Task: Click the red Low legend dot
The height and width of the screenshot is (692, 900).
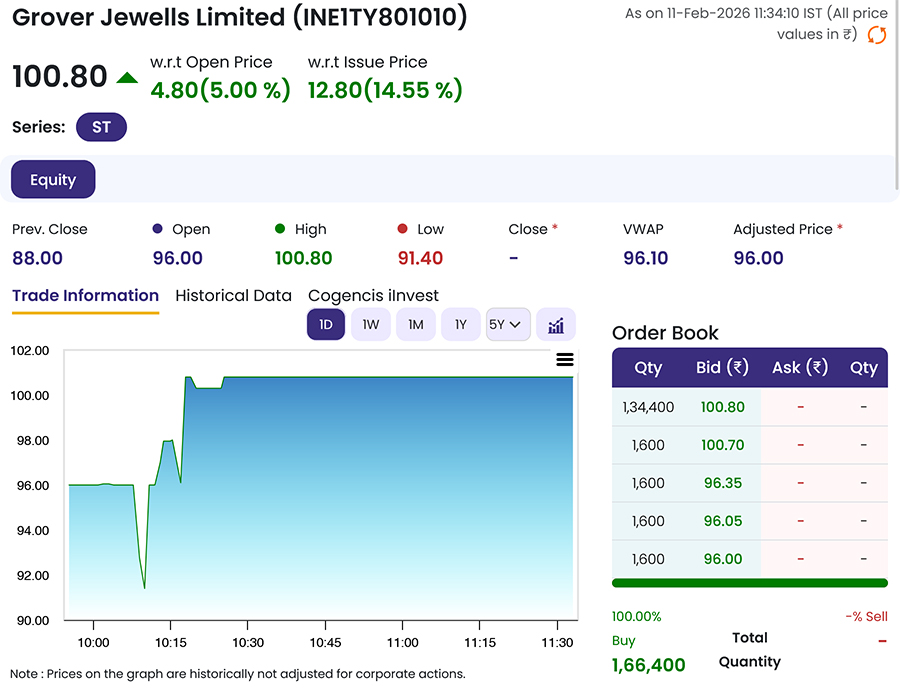Action: click(402, 228)
